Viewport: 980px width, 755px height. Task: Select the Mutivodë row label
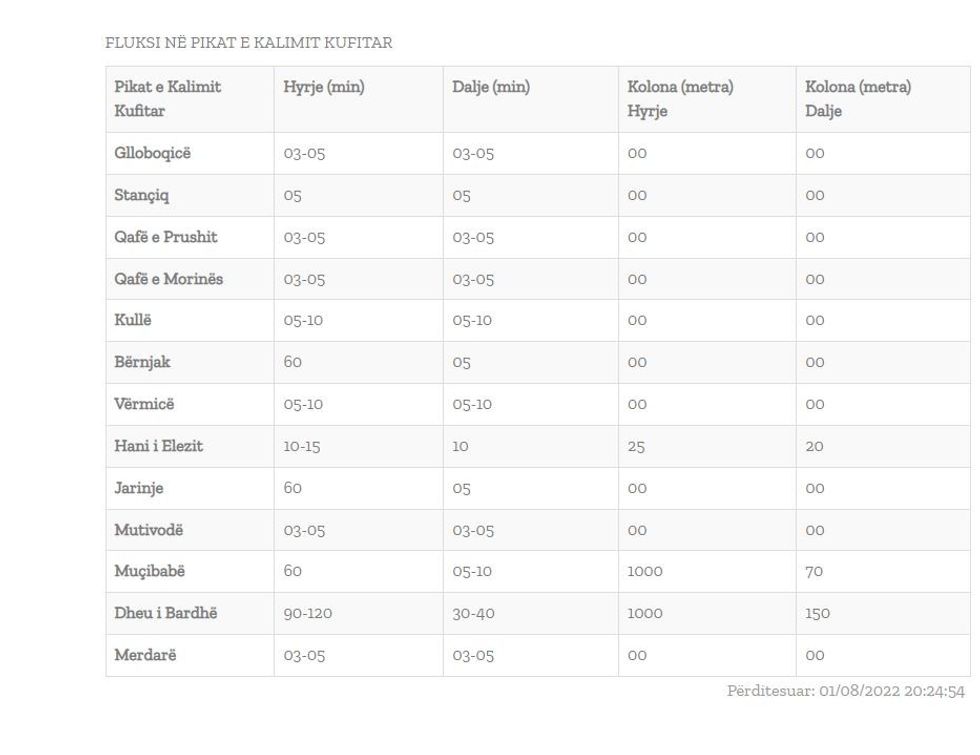coord(150,530)
